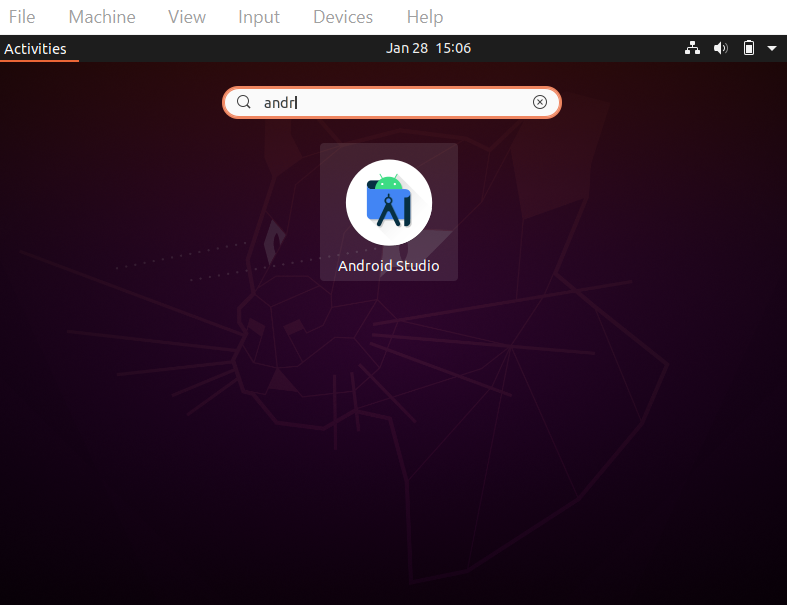Open the View menu
The width and height of the screenshot is (787, 605).
187,17
